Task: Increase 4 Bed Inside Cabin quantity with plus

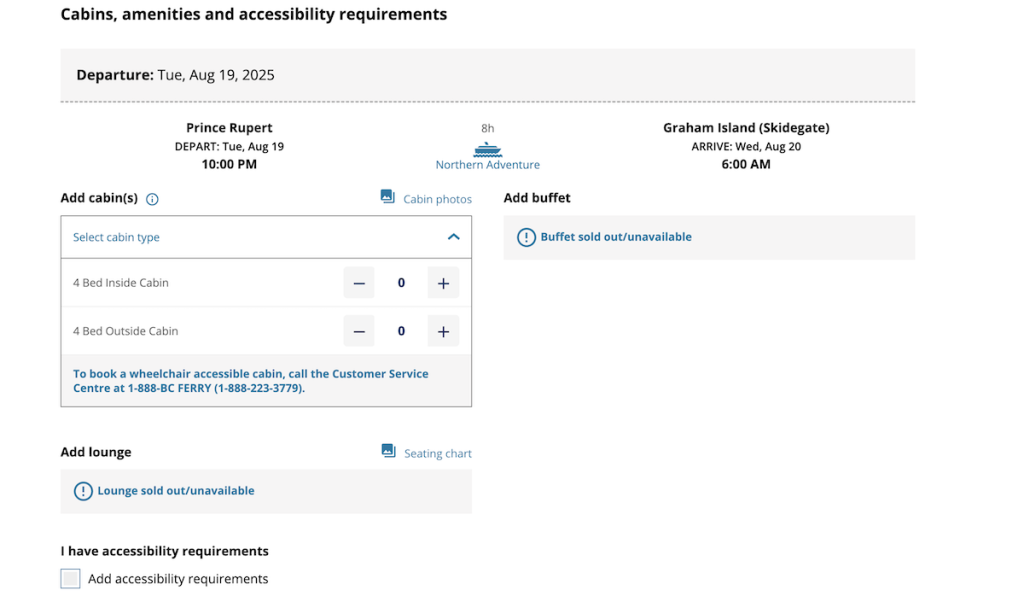Action: [443, 283]
